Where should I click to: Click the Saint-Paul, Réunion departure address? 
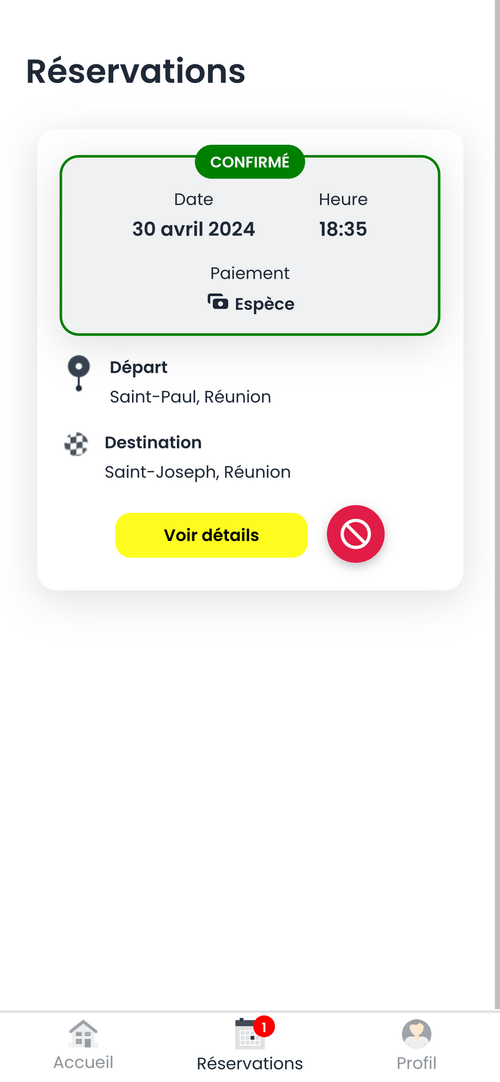point(190,397)
